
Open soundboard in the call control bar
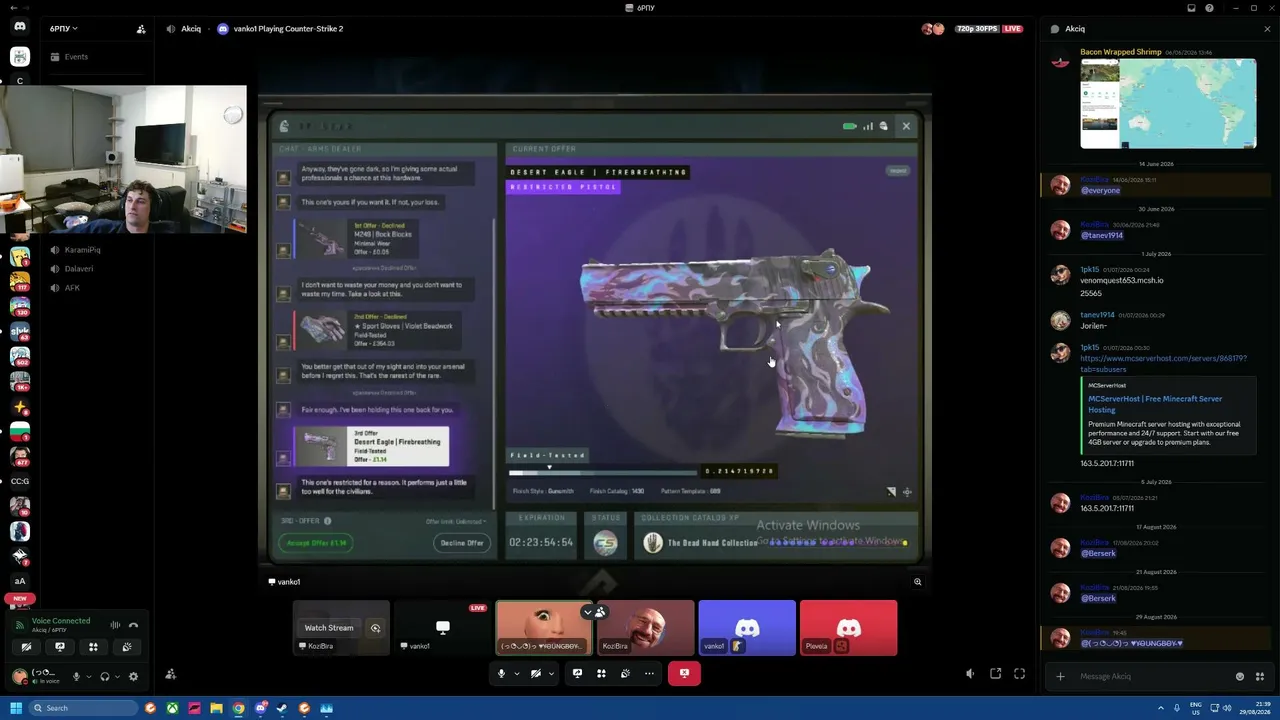pos(625,674)
